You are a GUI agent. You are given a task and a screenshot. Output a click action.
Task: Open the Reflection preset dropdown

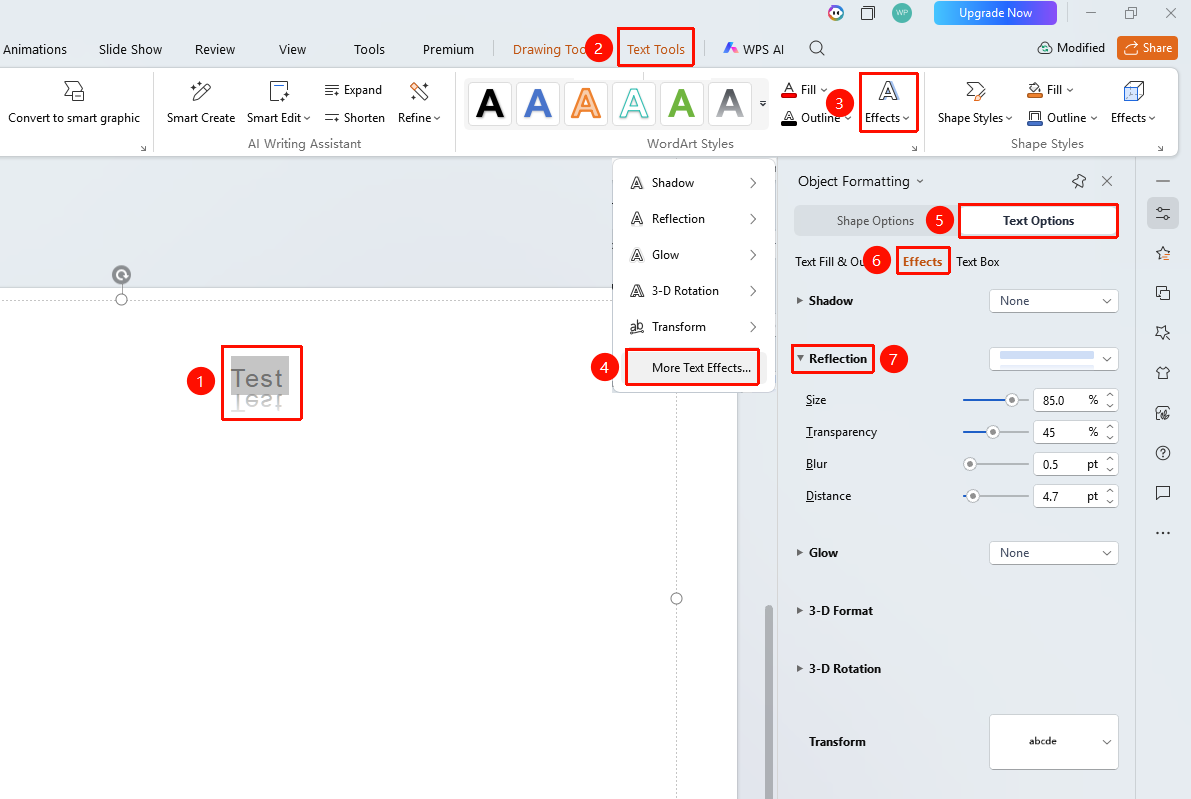(x=1054, y=358)
